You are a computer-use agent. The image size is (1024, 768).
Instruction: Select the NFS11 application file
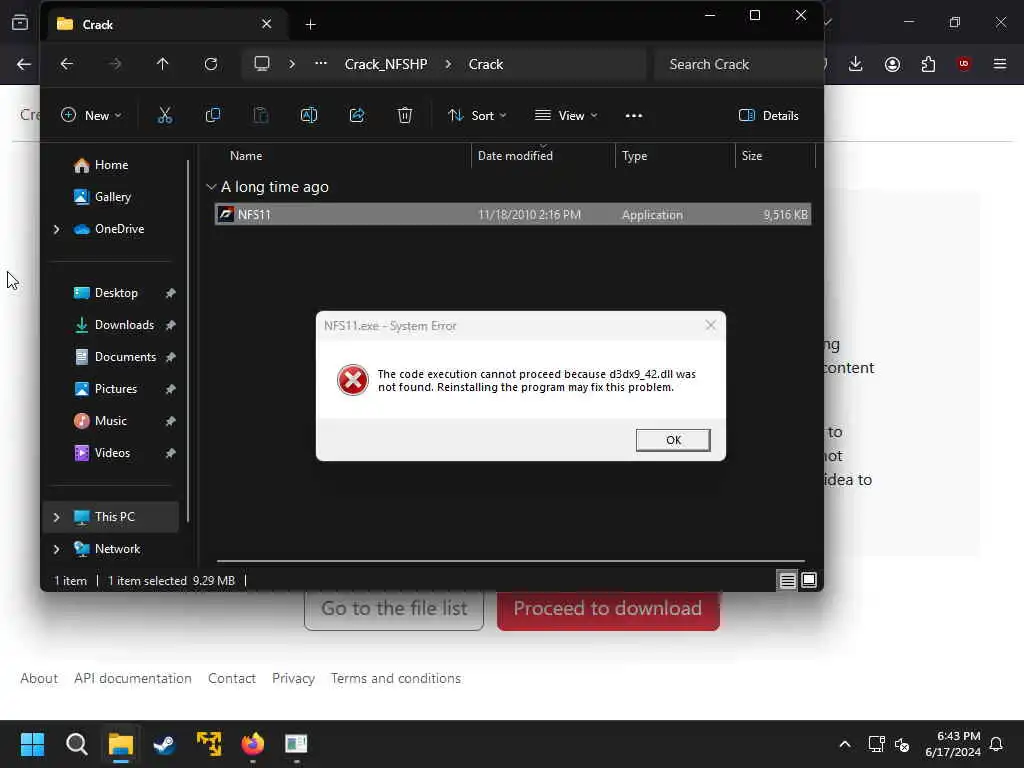click(x=513, y=215)
